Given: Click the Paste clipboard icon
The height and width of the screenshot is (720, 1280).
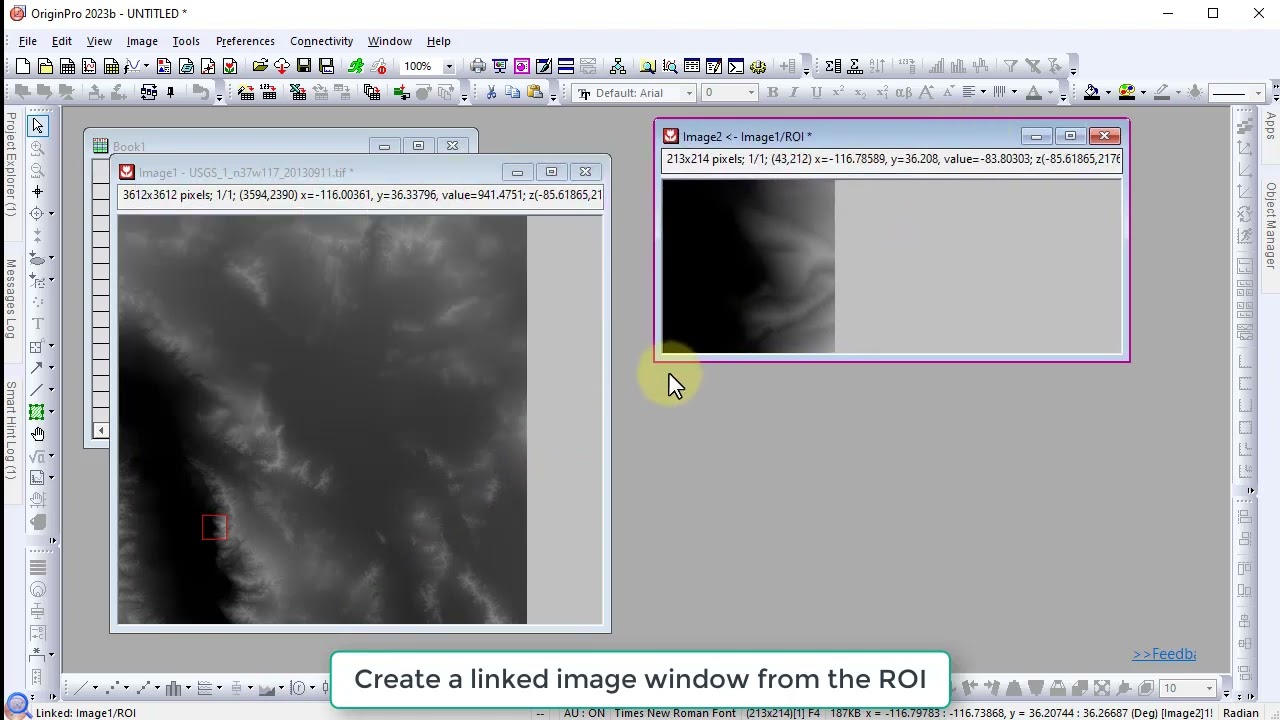Looking at the screenshot, I should 535,93.
